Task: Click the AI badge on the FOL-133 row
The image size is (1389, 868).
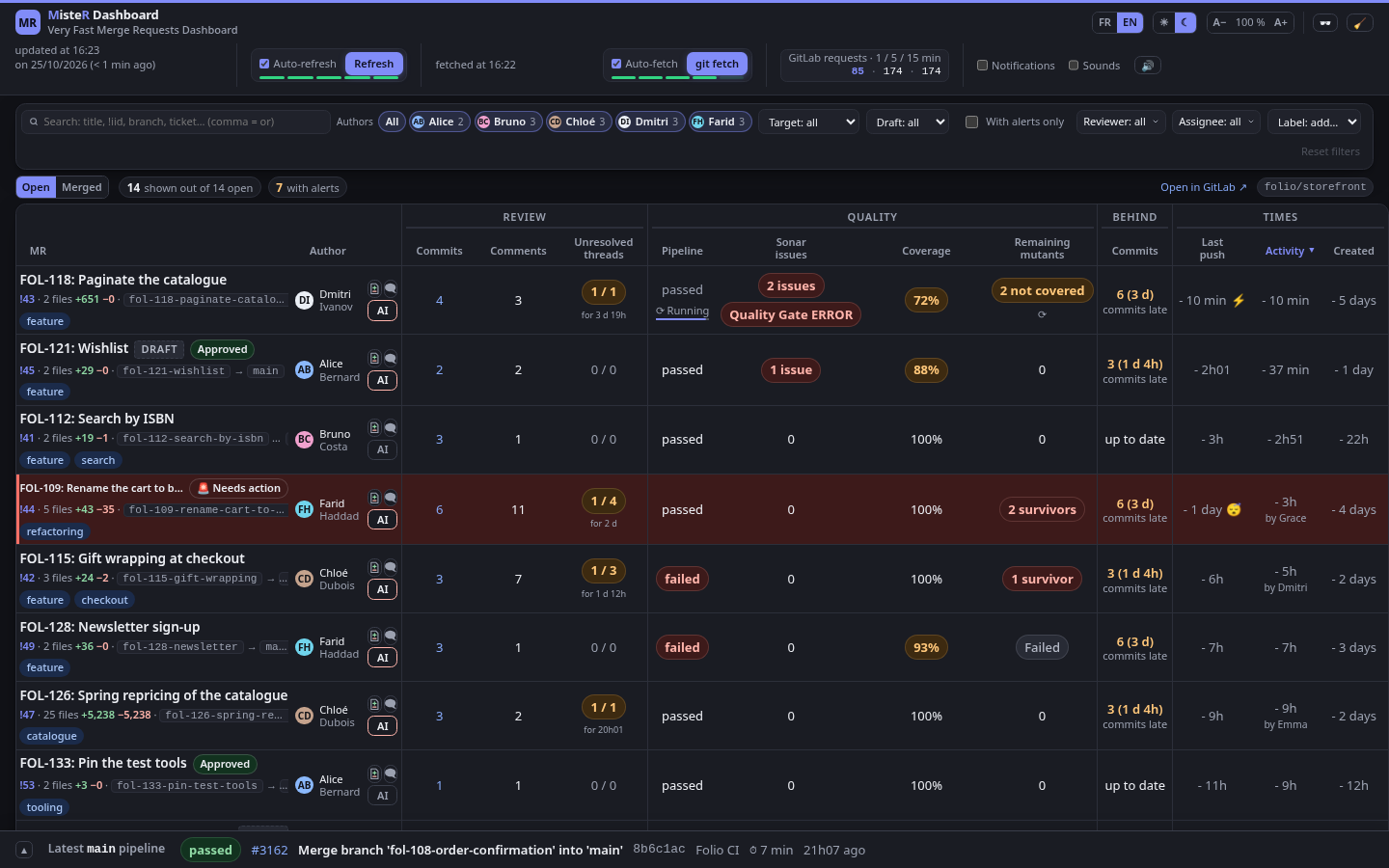Action: [383, 796]
